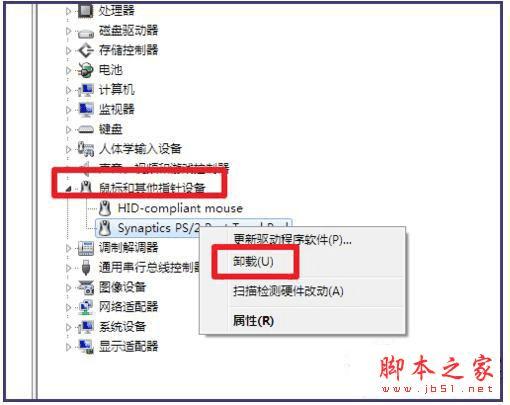Choose Uninstall (卸载) from context menu
Screen dimensions: 510x405
(253, 262)
